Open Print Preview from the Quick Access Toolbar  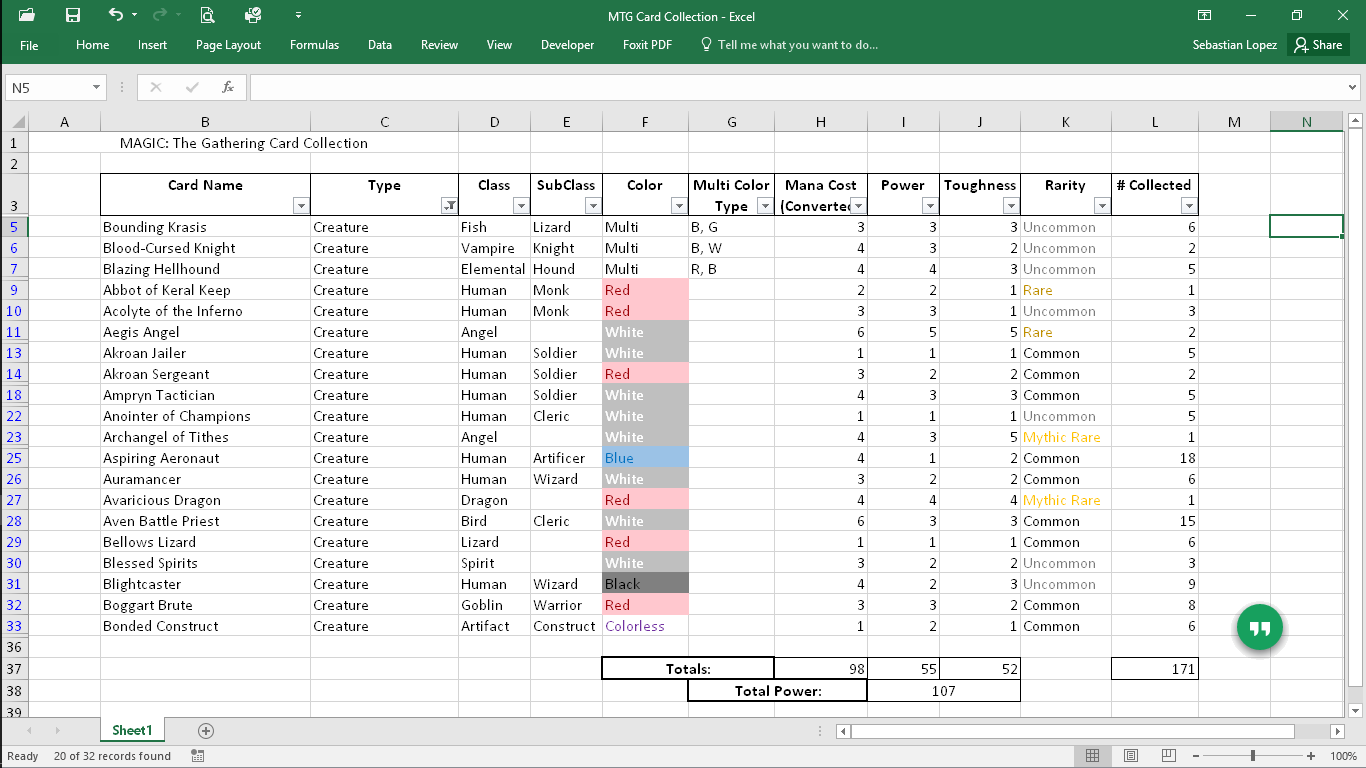pyautogui.click(x=207, y=15)
